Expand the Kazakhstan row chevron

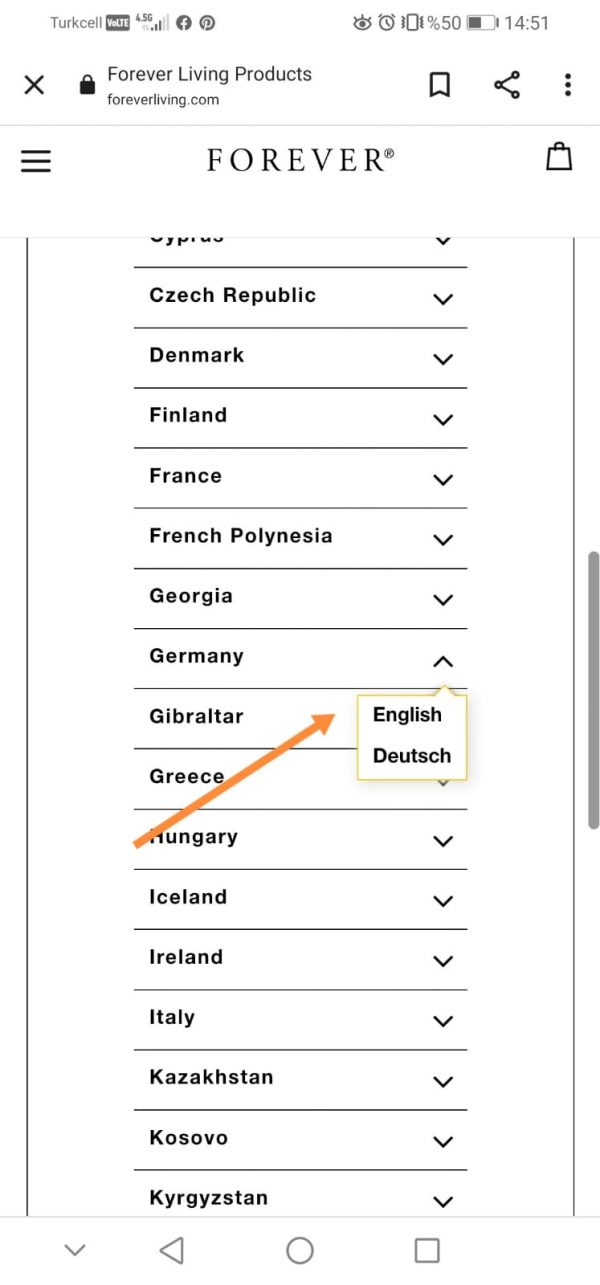click(443, 1081)
